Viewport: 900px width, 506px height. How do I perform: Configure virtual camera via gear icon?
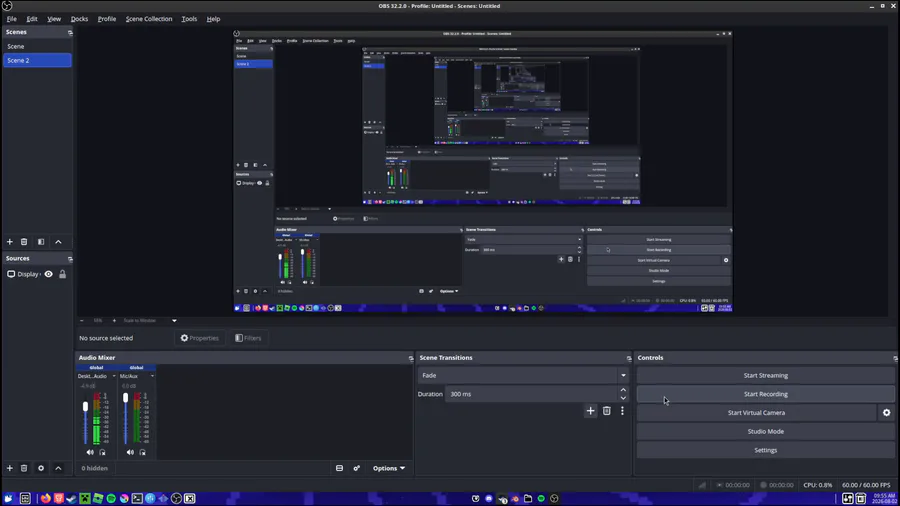click(x=886, y=412)
